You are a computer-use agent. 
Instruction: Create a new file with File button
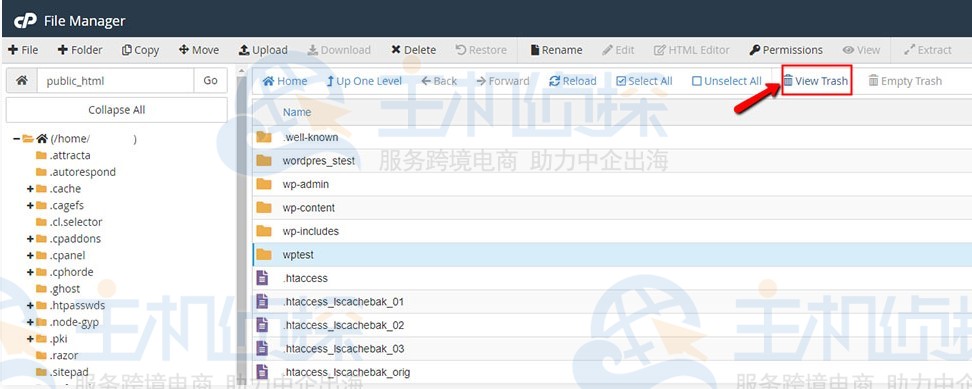point(23,50)
